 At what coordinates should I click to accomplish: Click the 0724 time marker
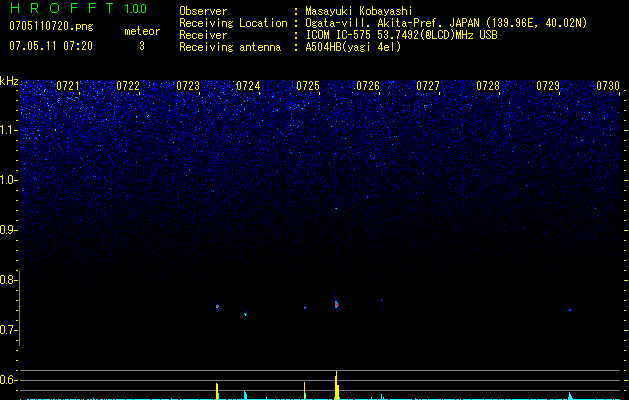click(x=248, y=86)
